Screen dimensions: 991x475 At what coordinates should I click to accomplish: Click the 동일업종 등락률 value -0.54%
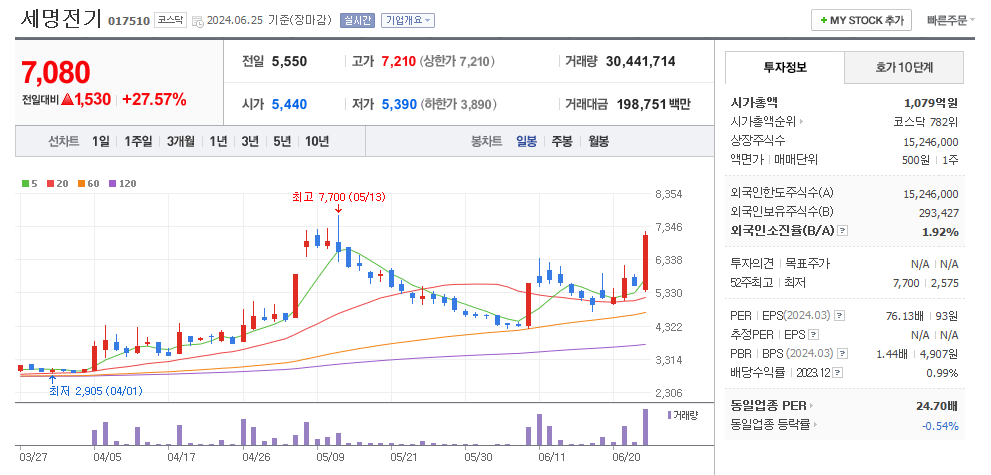(x=940, y=426)
